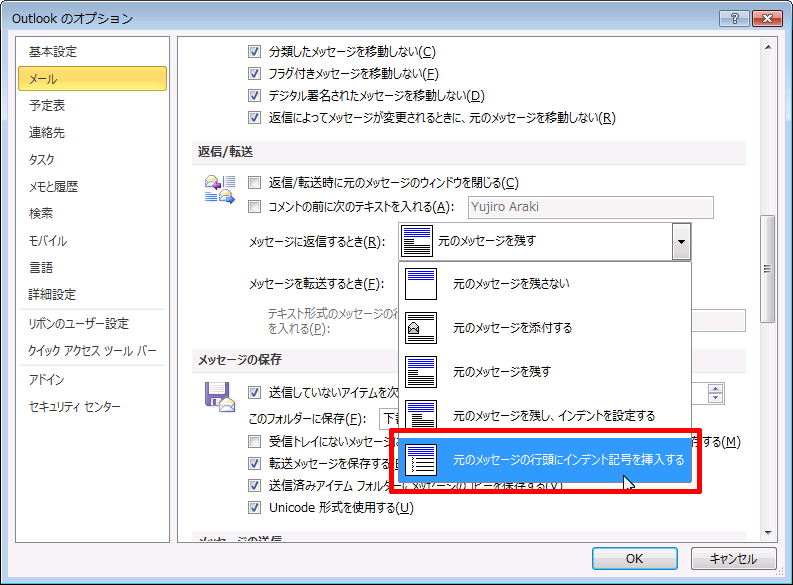Confirm settings with OK button
This screenshot has height=585, width=793.
(x=635, y=559)
